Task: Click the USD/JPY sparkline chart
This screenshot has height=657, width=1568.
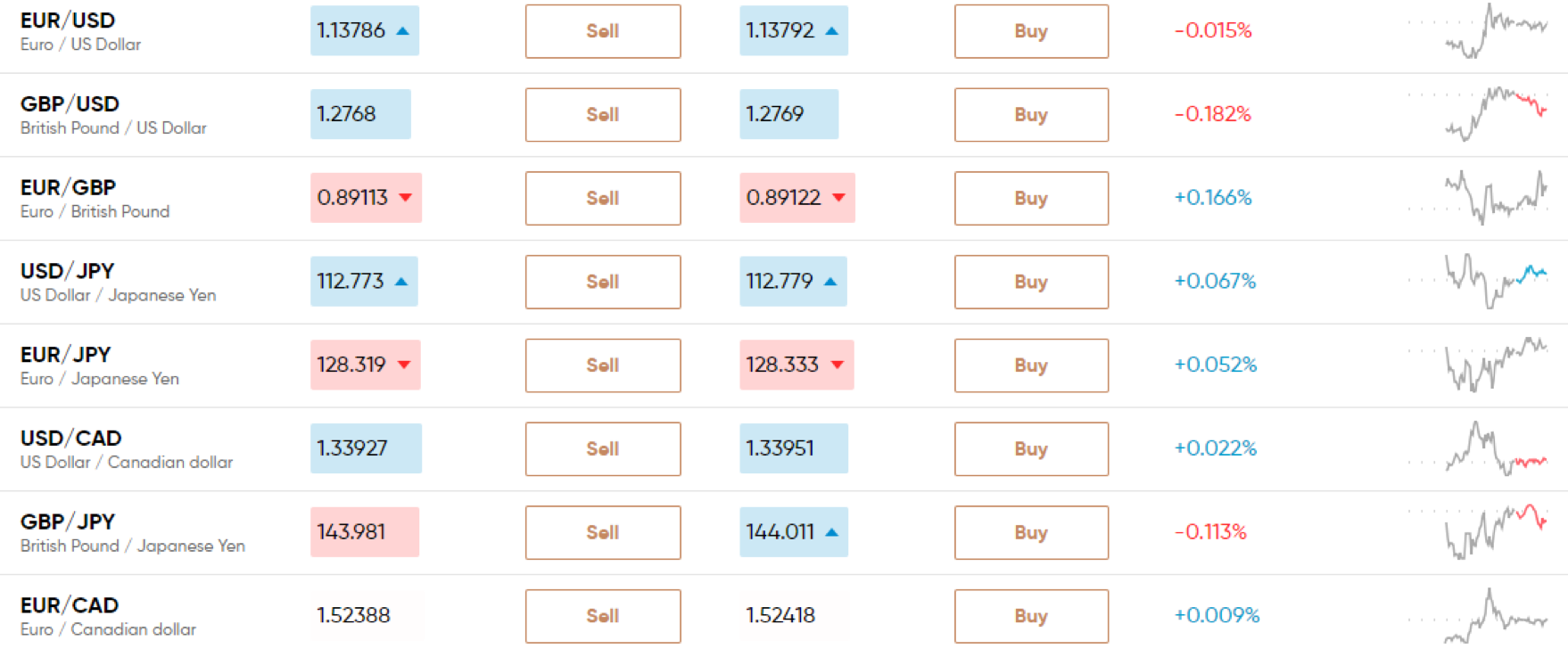Action: click(1477, 281)
